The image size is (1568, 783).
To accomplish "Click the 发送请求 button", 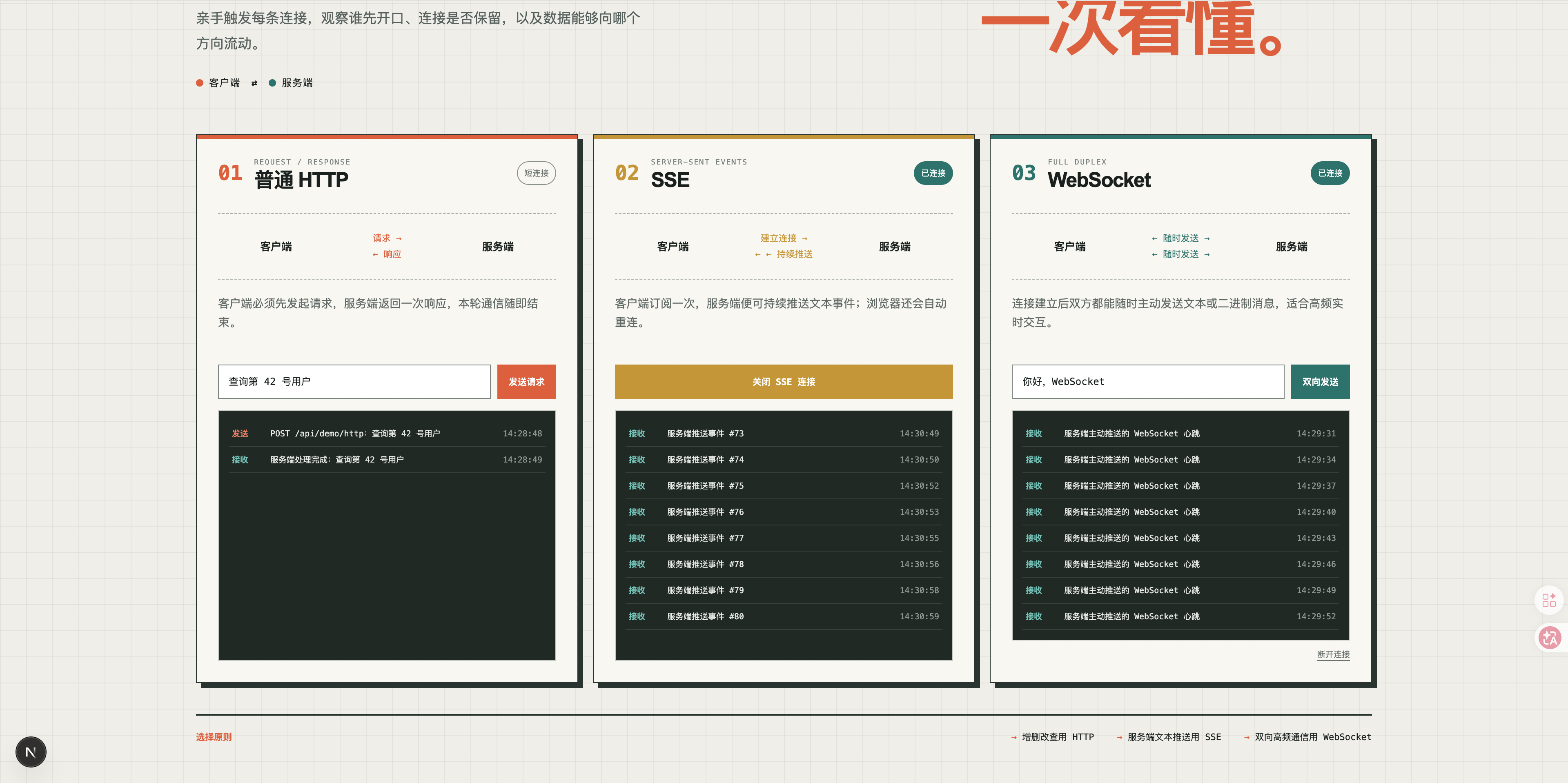I will (526, 381).
